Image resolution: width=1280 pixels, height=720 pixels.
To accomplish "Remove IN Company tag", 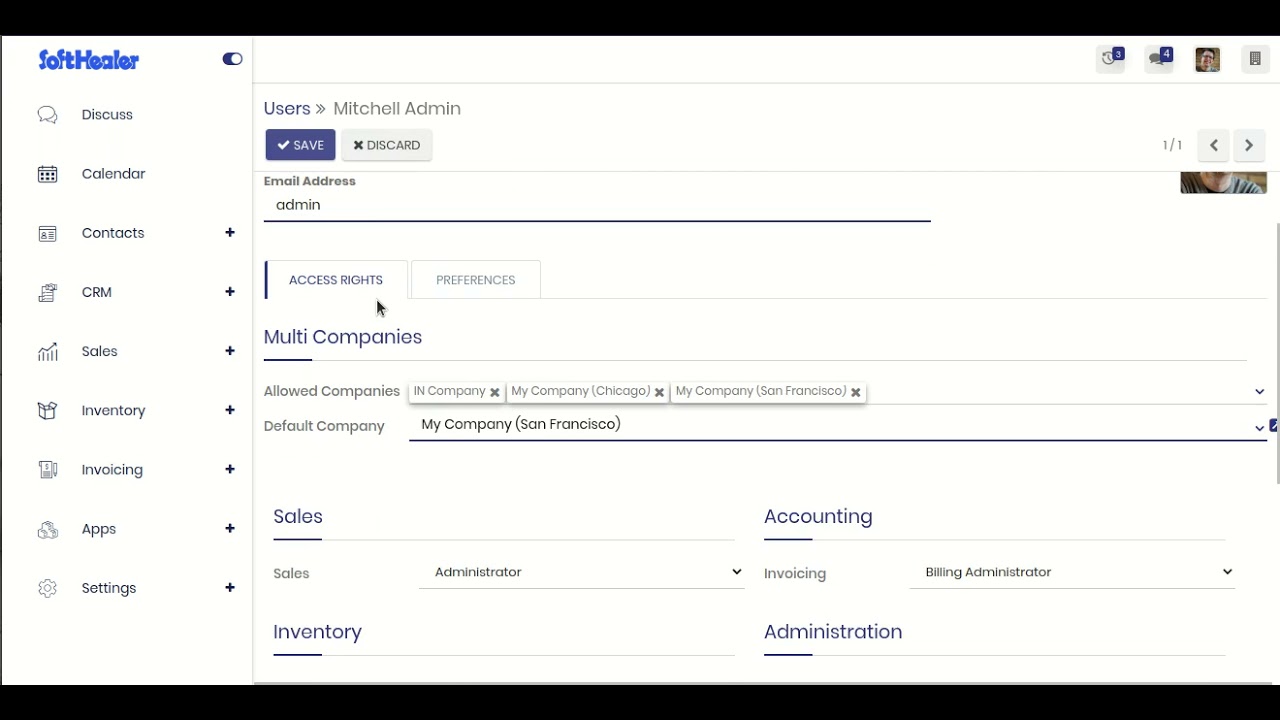I will [x=494, y=392].
